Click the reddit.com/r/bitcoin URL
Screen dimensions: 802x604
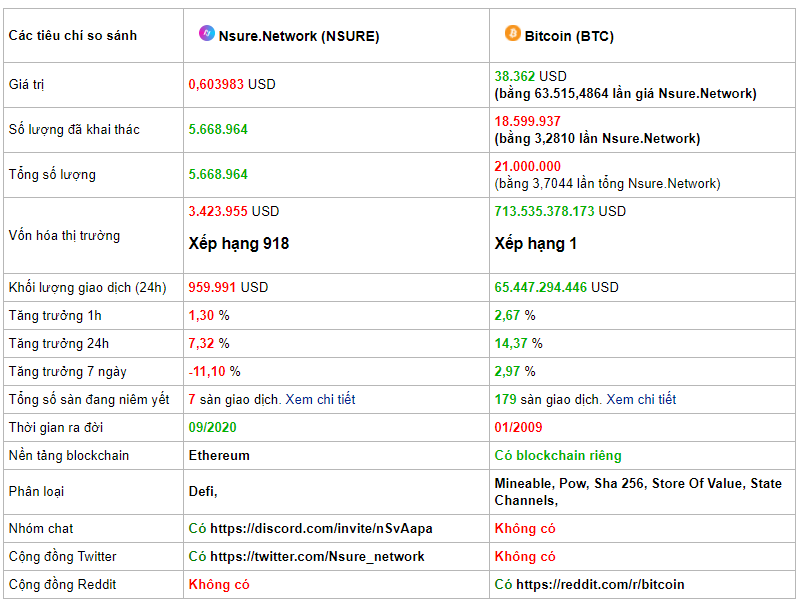point(600,585)
